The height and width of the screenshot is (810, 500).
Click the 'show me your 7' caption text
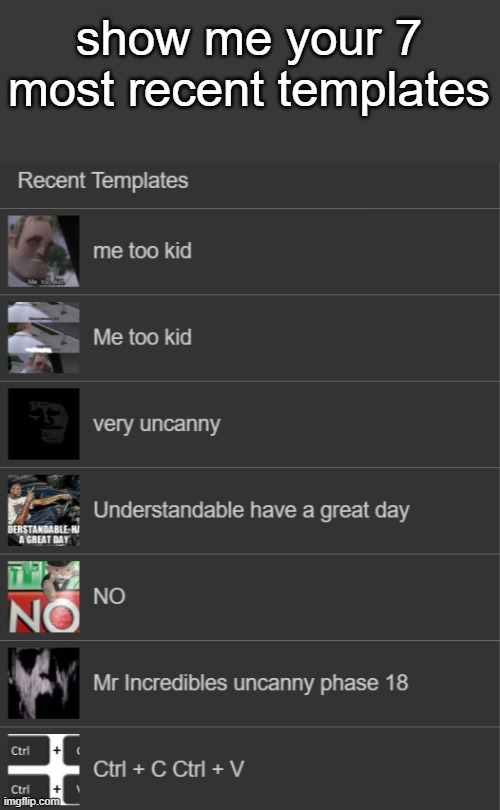[x=247, y=40]
